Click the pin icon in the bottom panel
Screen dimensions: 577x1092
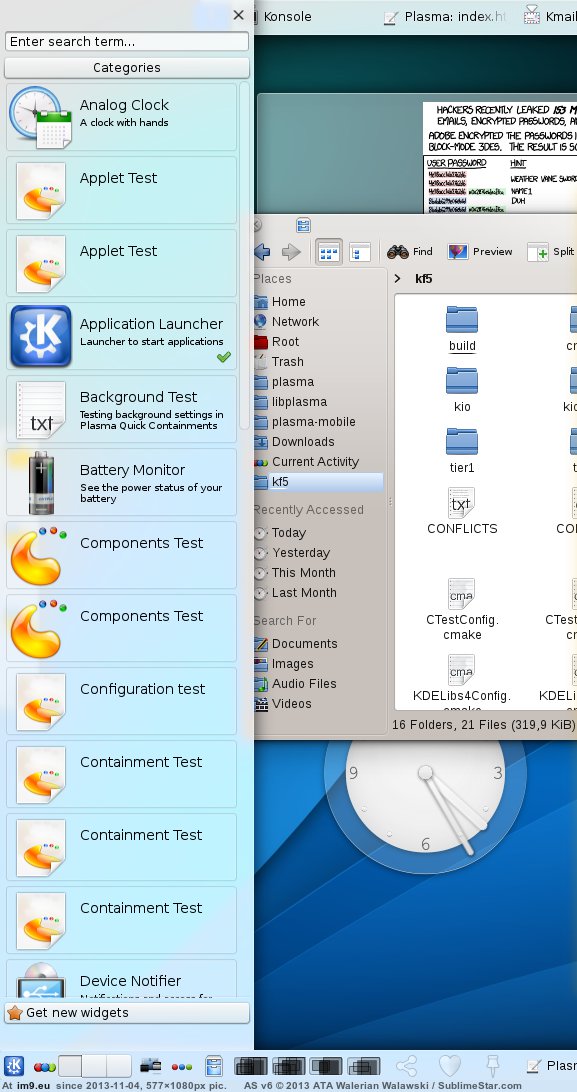[492, 1066]
